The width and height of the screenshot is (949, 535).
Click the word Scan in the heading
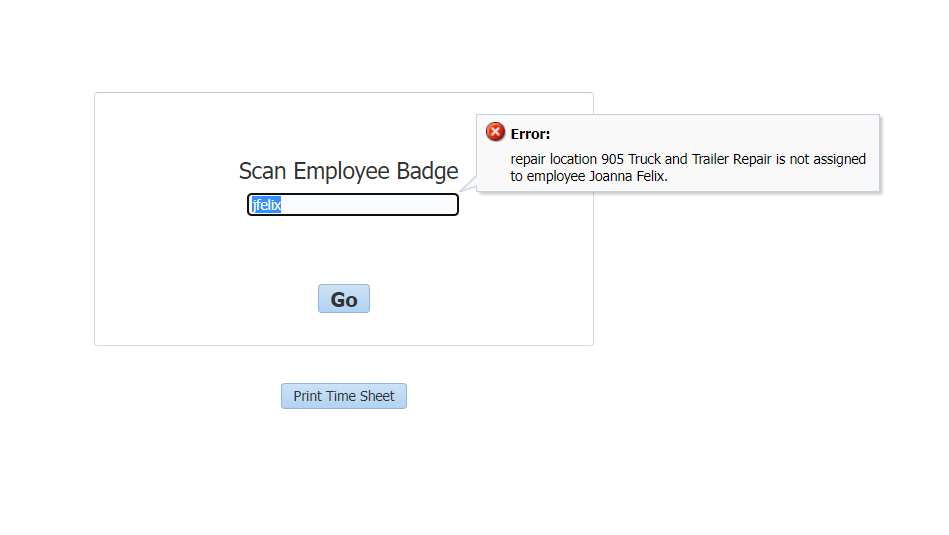pyautogui.click(x=262, y=171)
